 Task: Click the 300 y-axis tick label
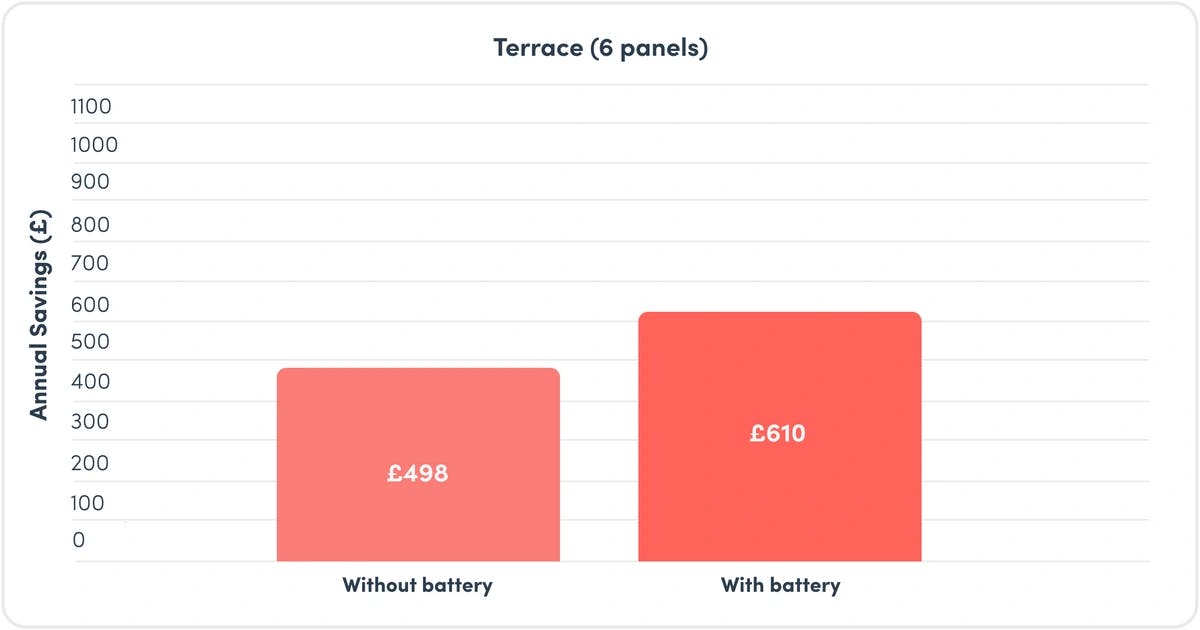(91, 422)
